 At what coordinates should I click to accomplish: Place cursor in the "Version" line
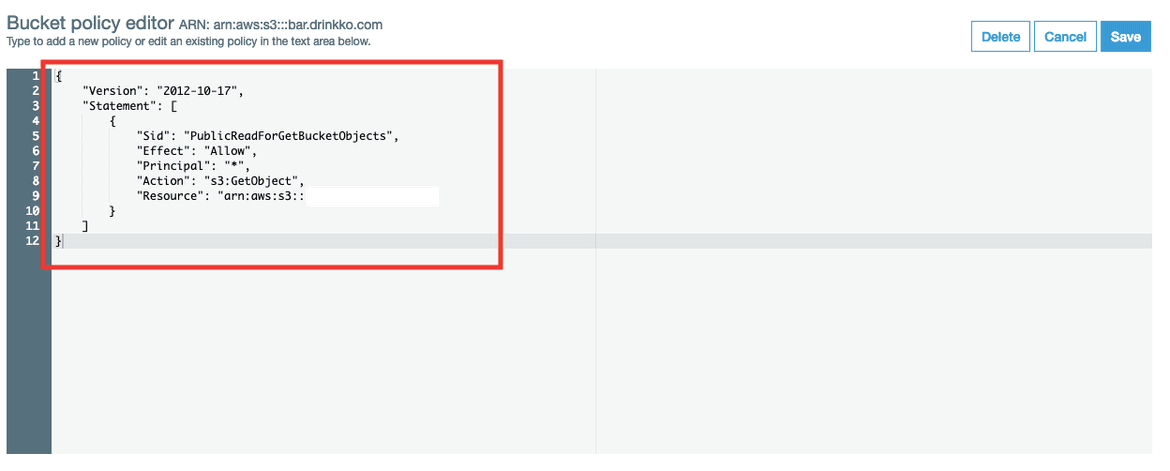pos(163,91)
